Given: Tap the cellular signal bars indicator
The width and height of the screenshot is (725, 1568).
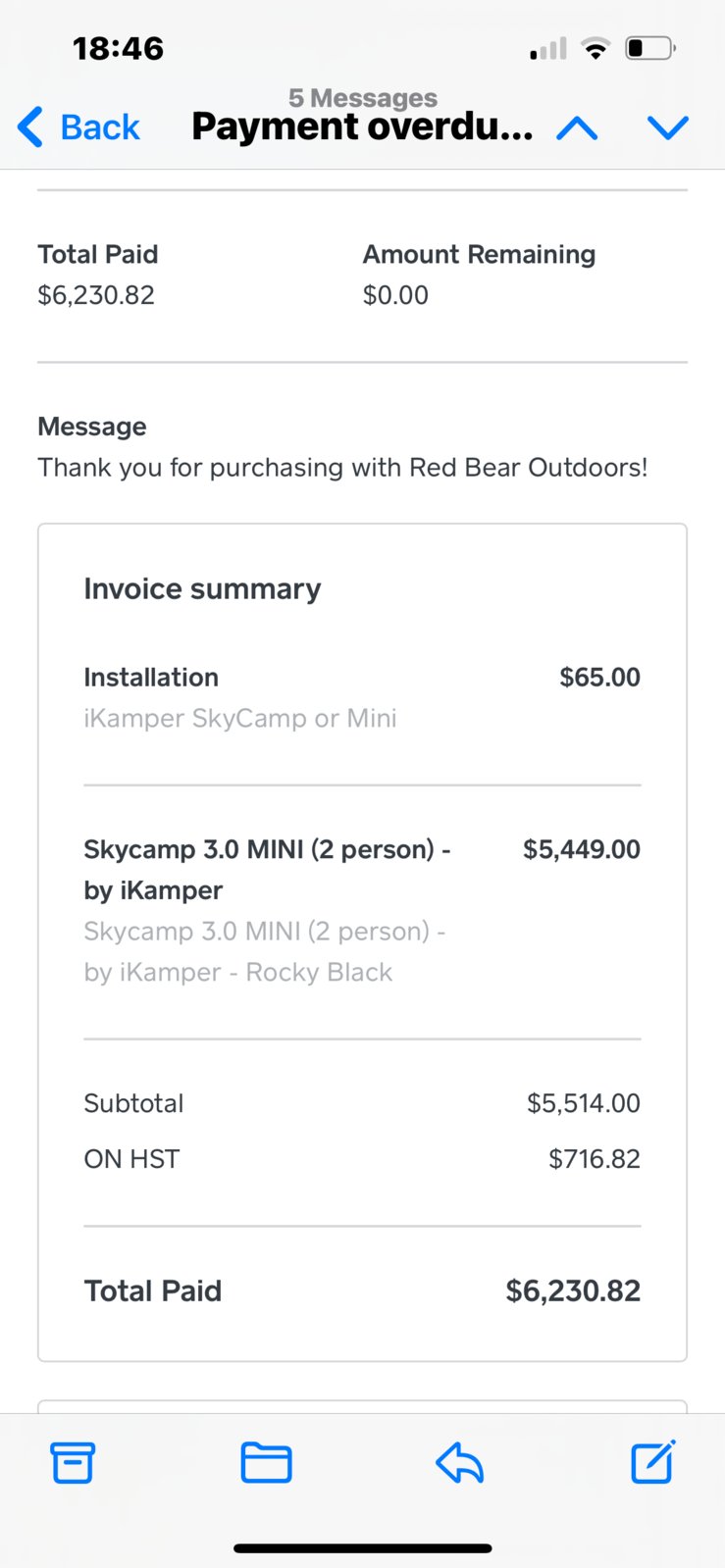Looking at the screenshot, I should 548,48.
